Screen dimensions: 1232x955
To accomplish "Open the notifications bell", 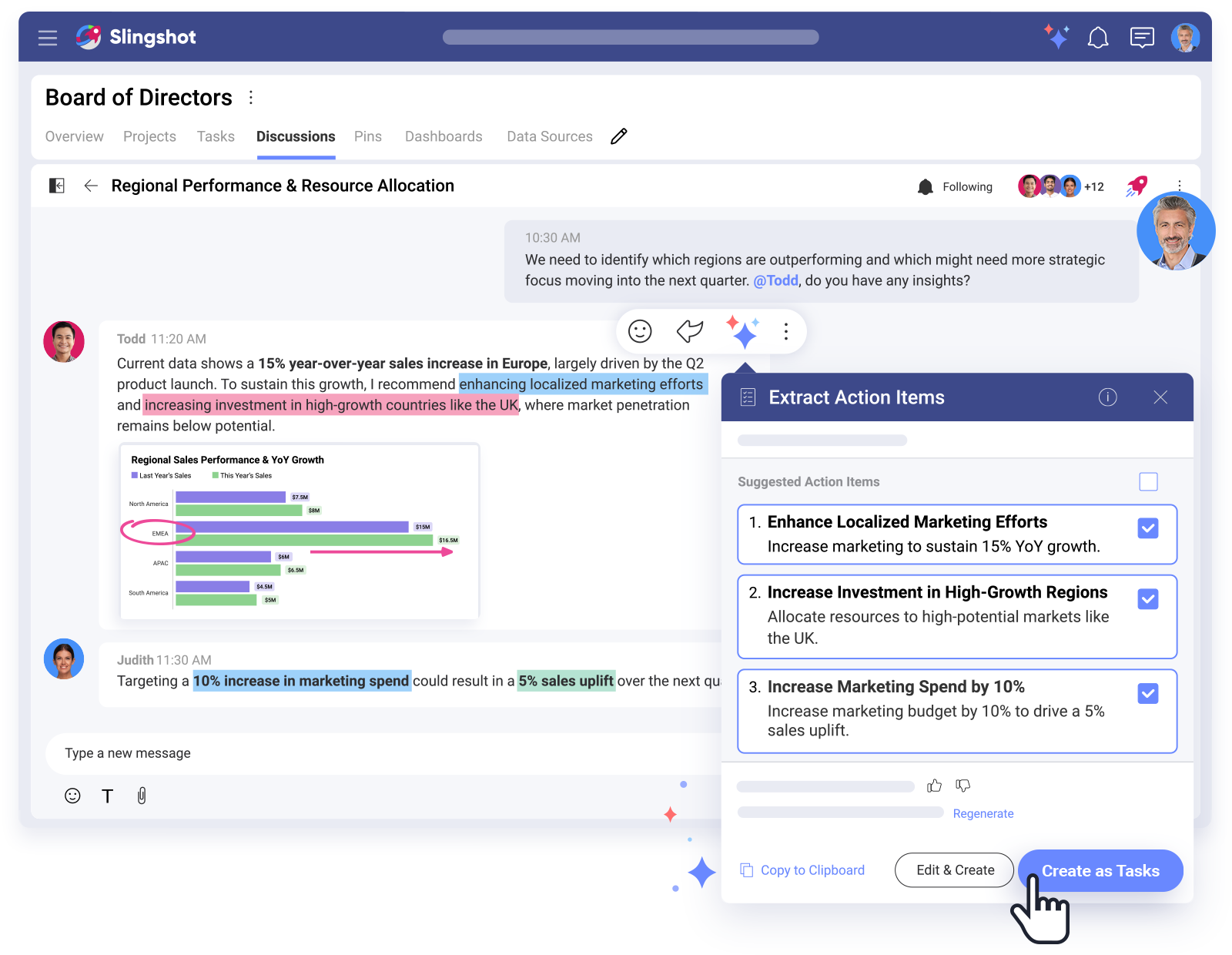I will click(x=1098, y=37).
